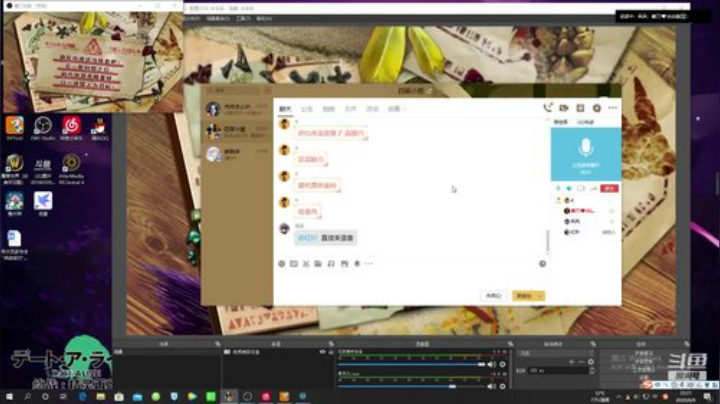Switch to the chat tab in group window
The image size is (720, 404).
point(285,109)
